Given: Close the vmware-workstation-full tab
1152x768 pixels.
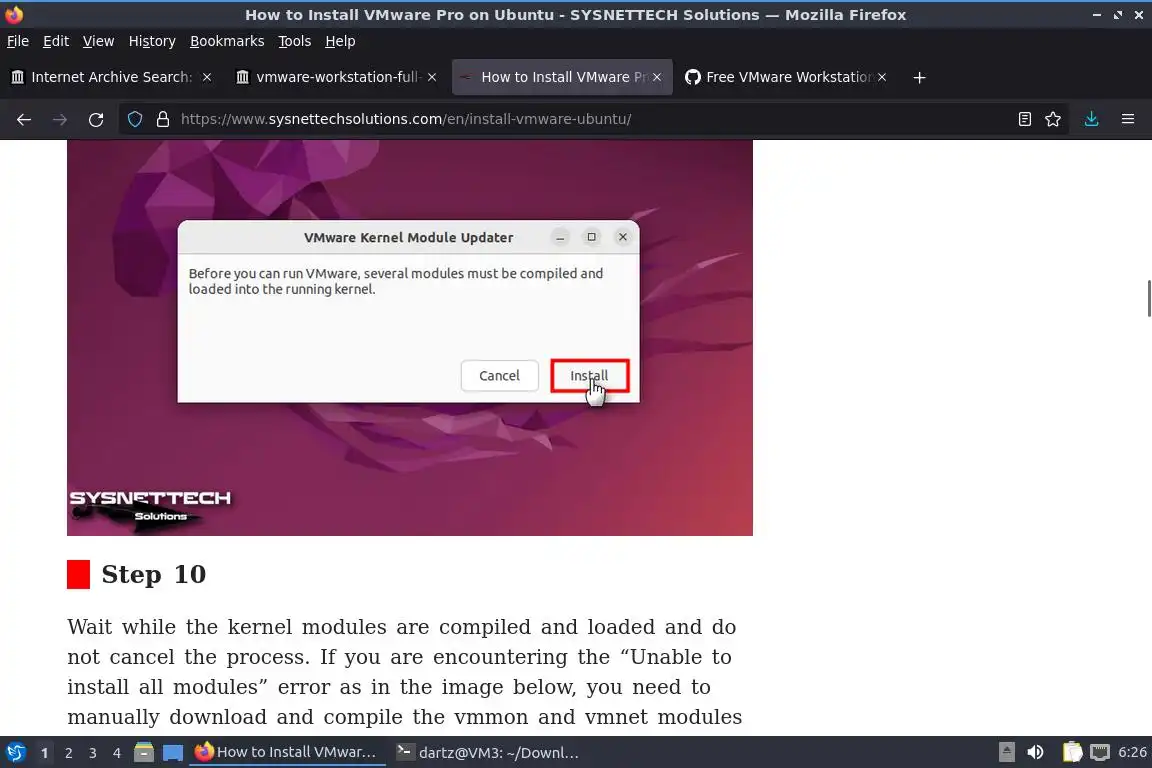Looking at the screenshot, I should pos(432,77).
